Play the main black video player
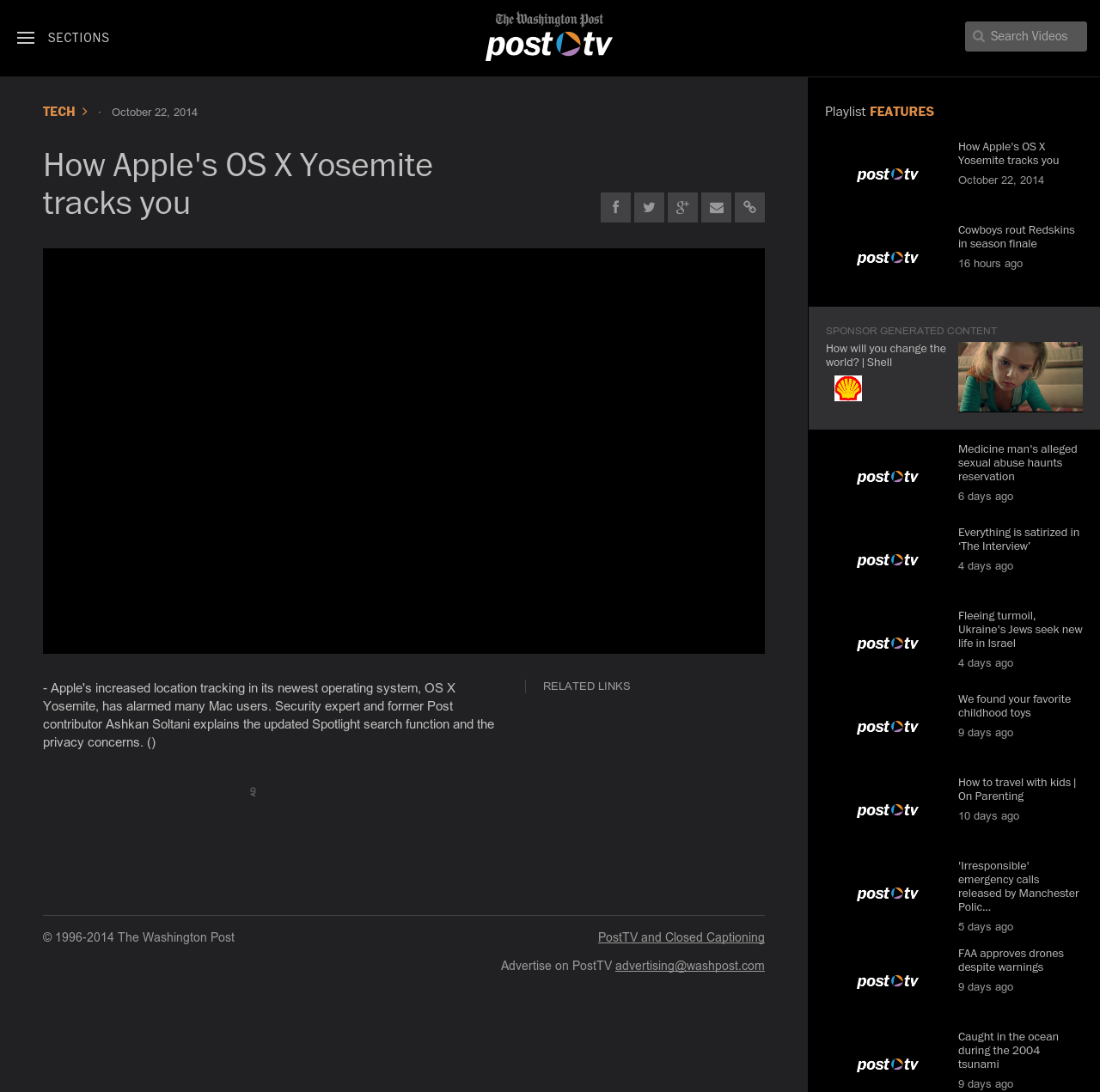Viewport: 1100px width, 1092px height. pos(404,451)
